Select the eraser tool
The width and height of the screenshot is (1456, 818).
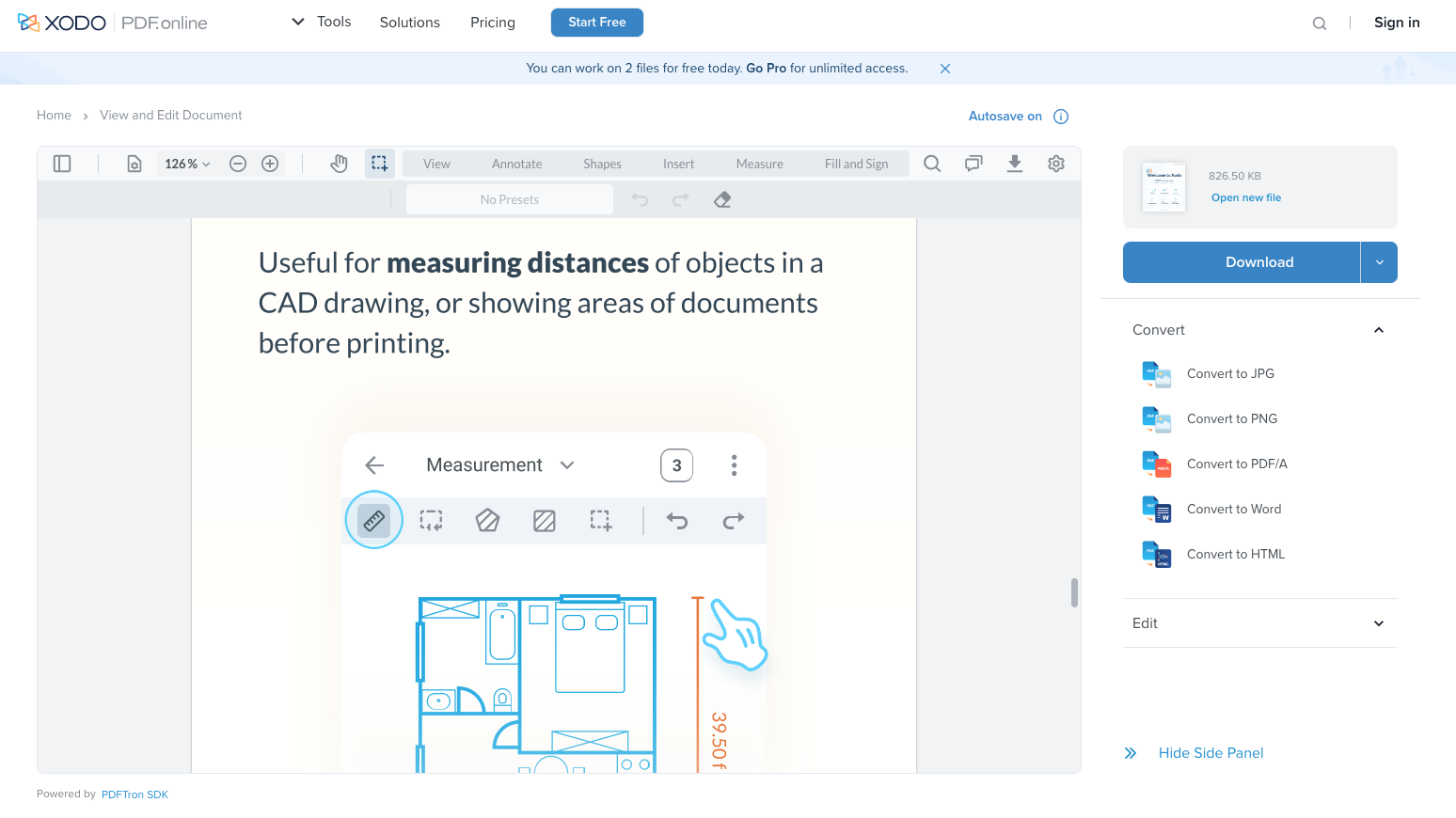coord(722,199)
